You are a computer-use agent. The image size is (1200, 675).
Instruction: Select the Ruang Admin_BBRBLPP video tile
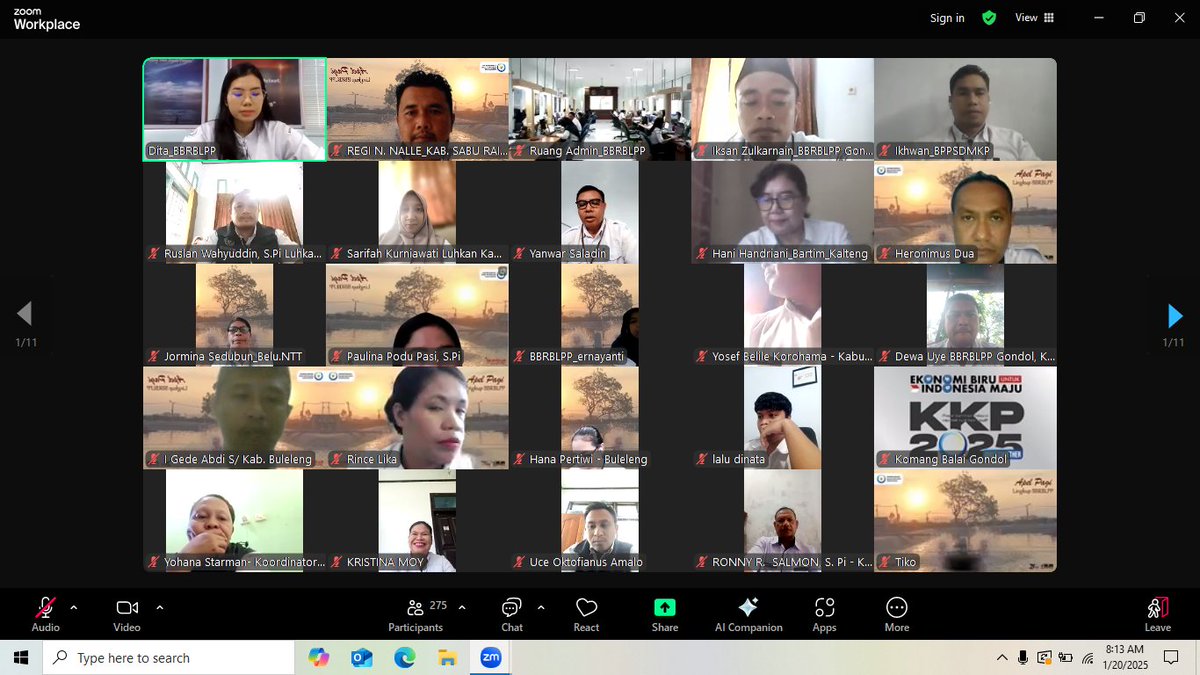[600, 109]
